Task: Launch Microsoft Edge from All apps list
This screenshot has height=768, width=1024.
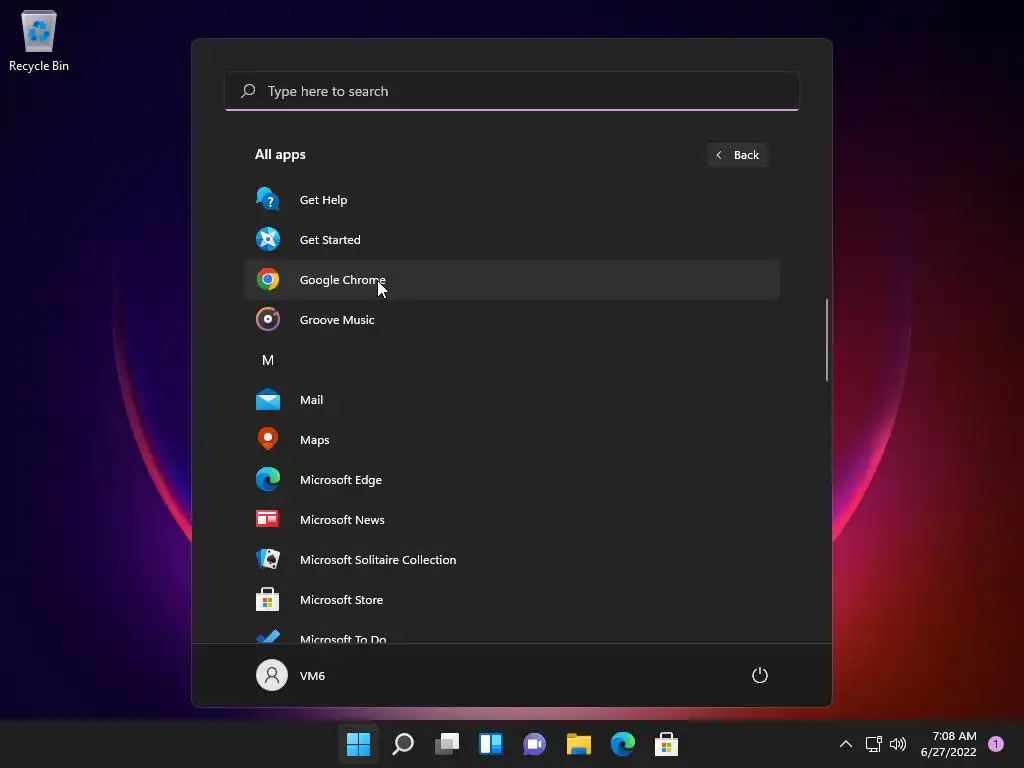Action: pos(512,479)
